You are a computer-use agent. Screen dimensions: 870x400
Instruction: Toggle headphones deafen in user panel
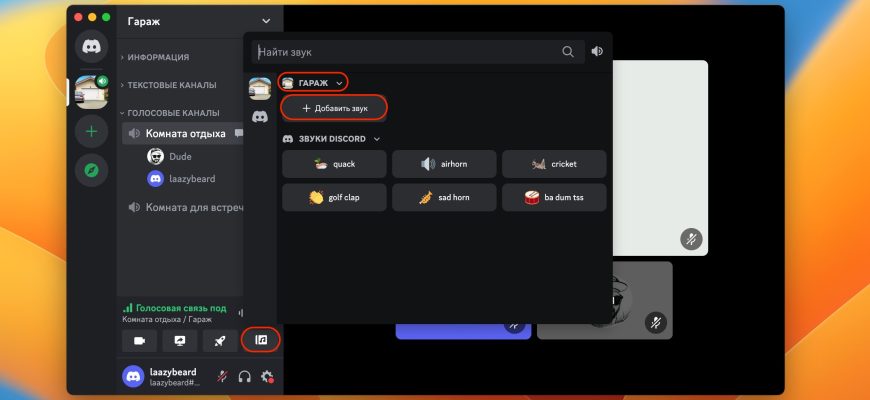tap(244, 377)
